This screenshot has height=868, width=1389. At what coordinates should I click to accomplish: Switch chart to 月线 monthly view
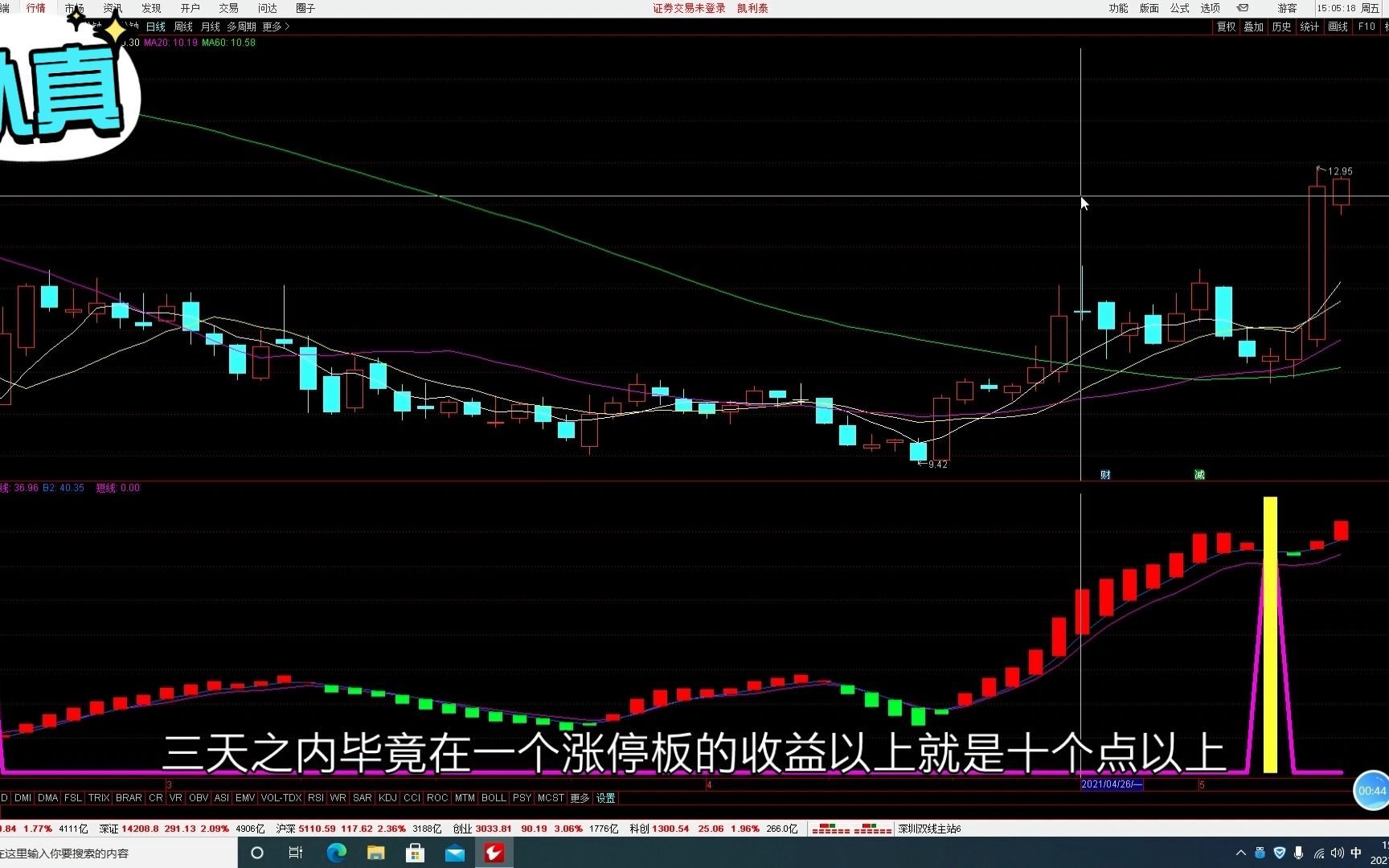[210, 27]
